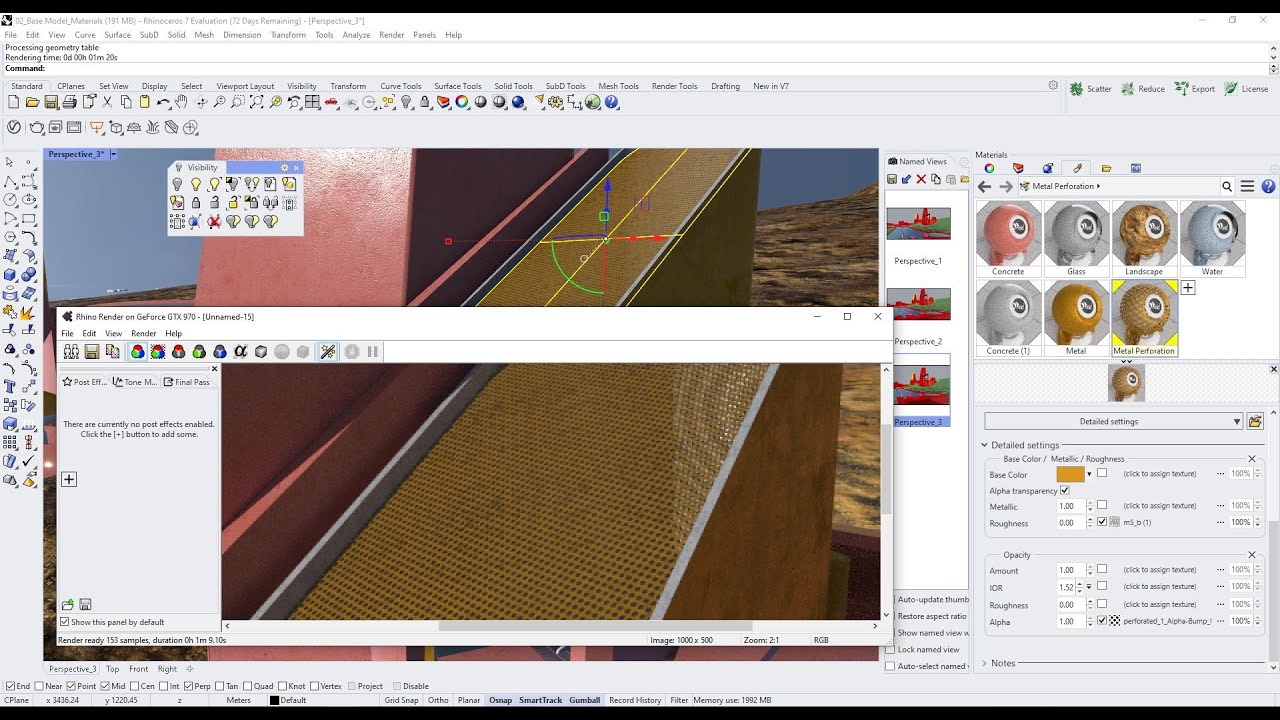Click the Default layer black swatch
This screenshot has height=720, width=1280.
[275, 700]
